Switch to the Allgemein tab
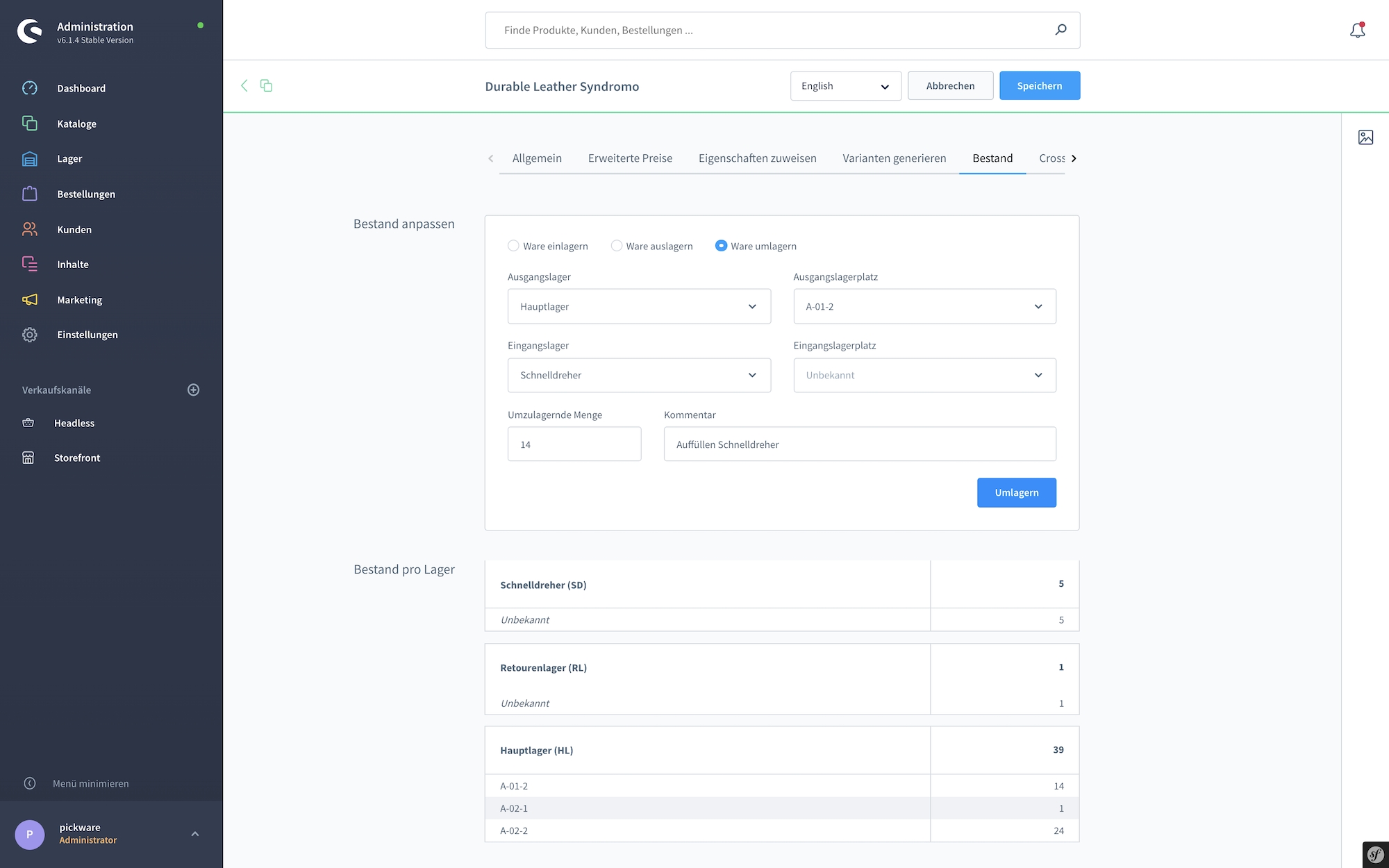1389x868 pixels. point(537,158)
